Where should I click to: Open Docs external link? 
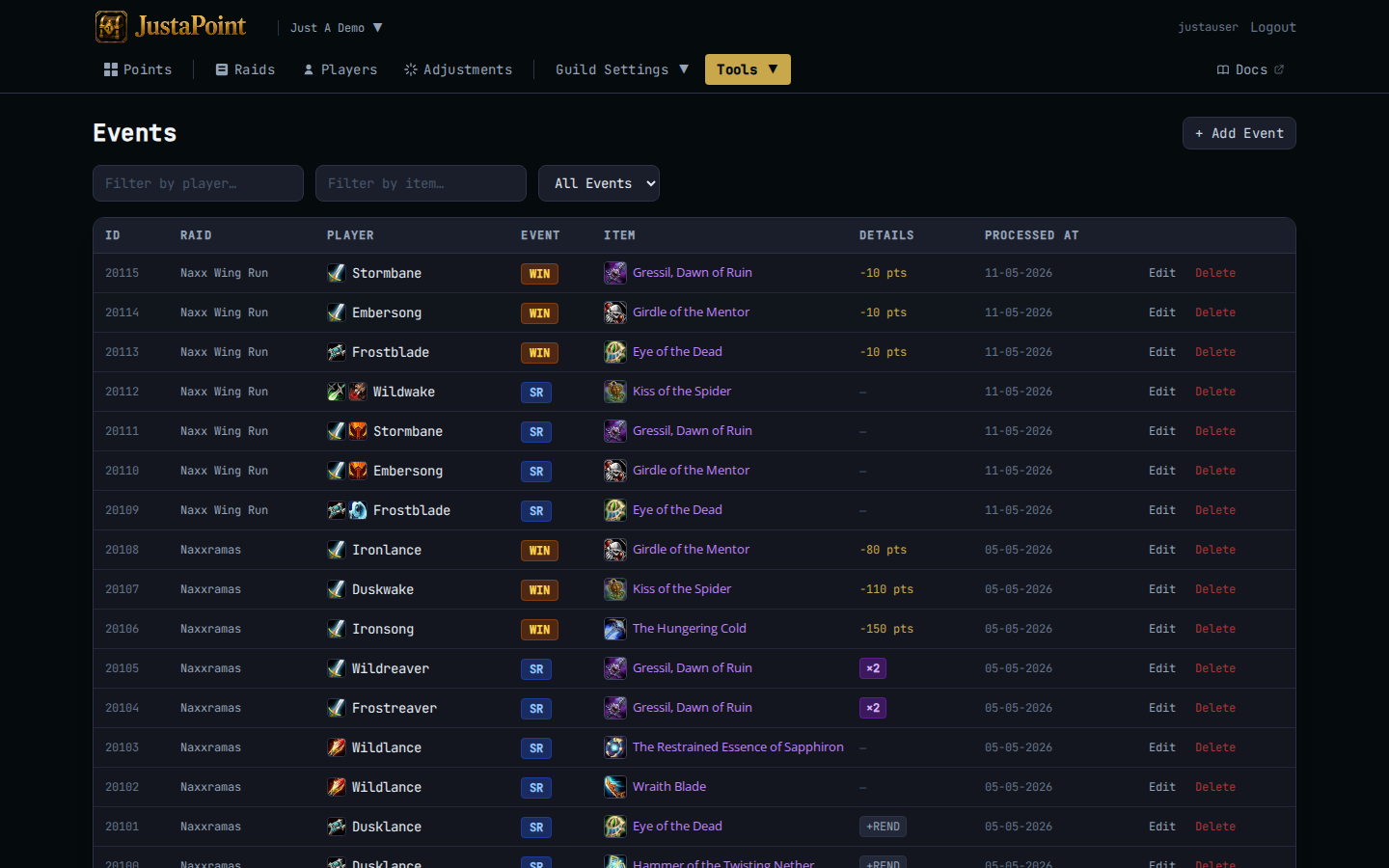(1250, 69)
